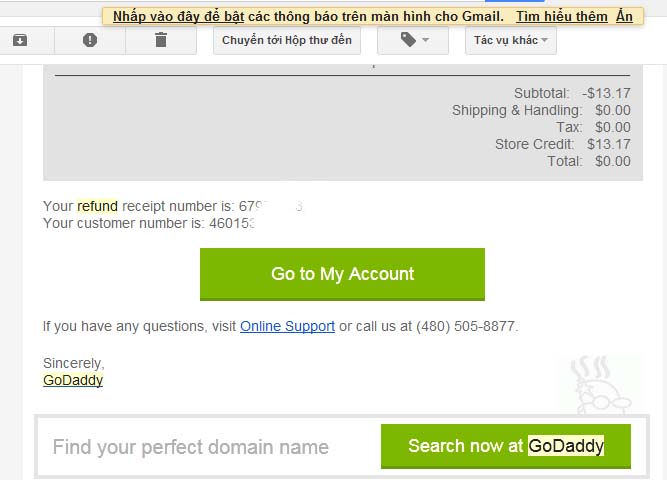Delete the email with the trash icon
The height and width of the screenshot is (480, 667).
tap(161, 40)
